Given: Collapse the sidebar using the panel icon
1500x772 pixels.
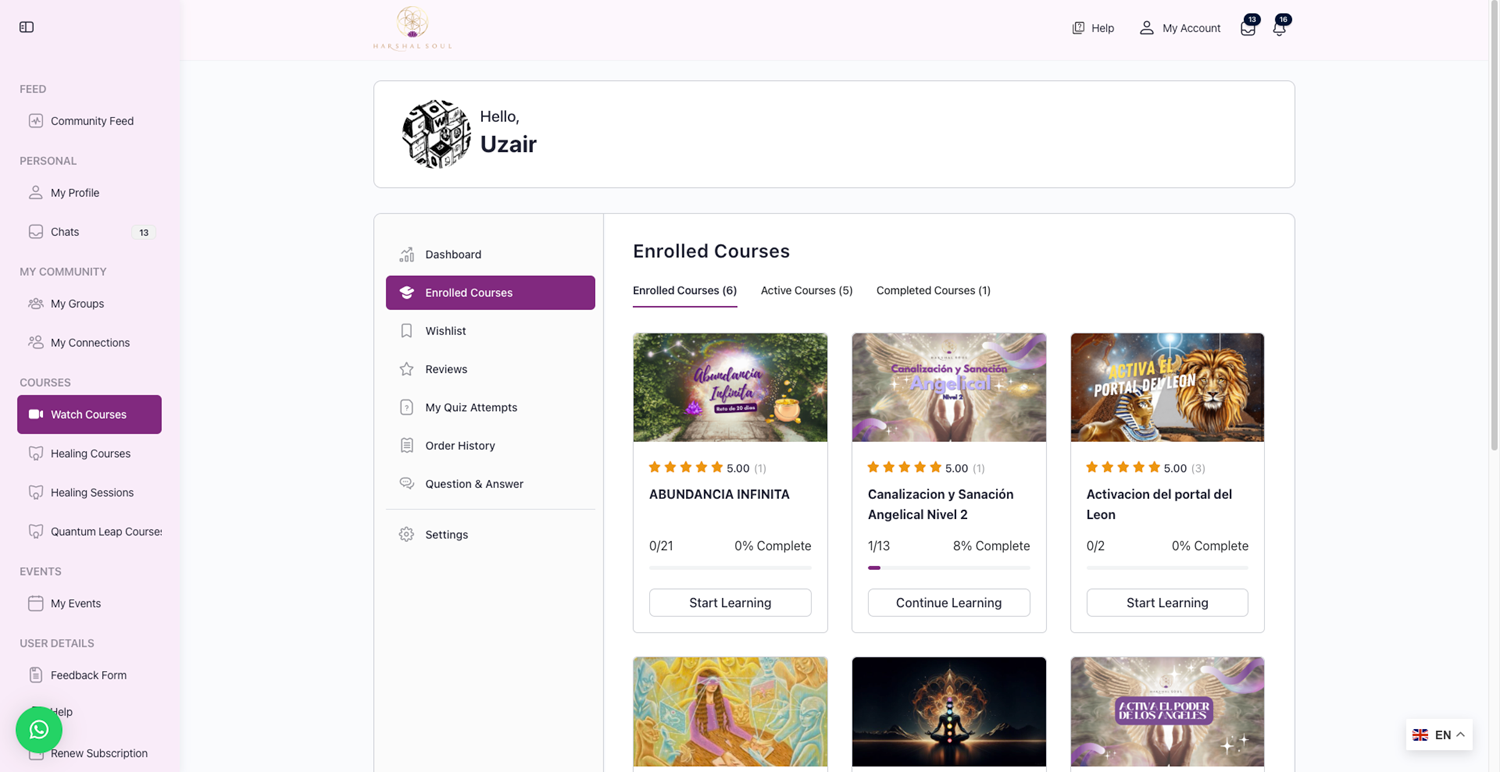Looking at the screenshot, I should point(27,27).
